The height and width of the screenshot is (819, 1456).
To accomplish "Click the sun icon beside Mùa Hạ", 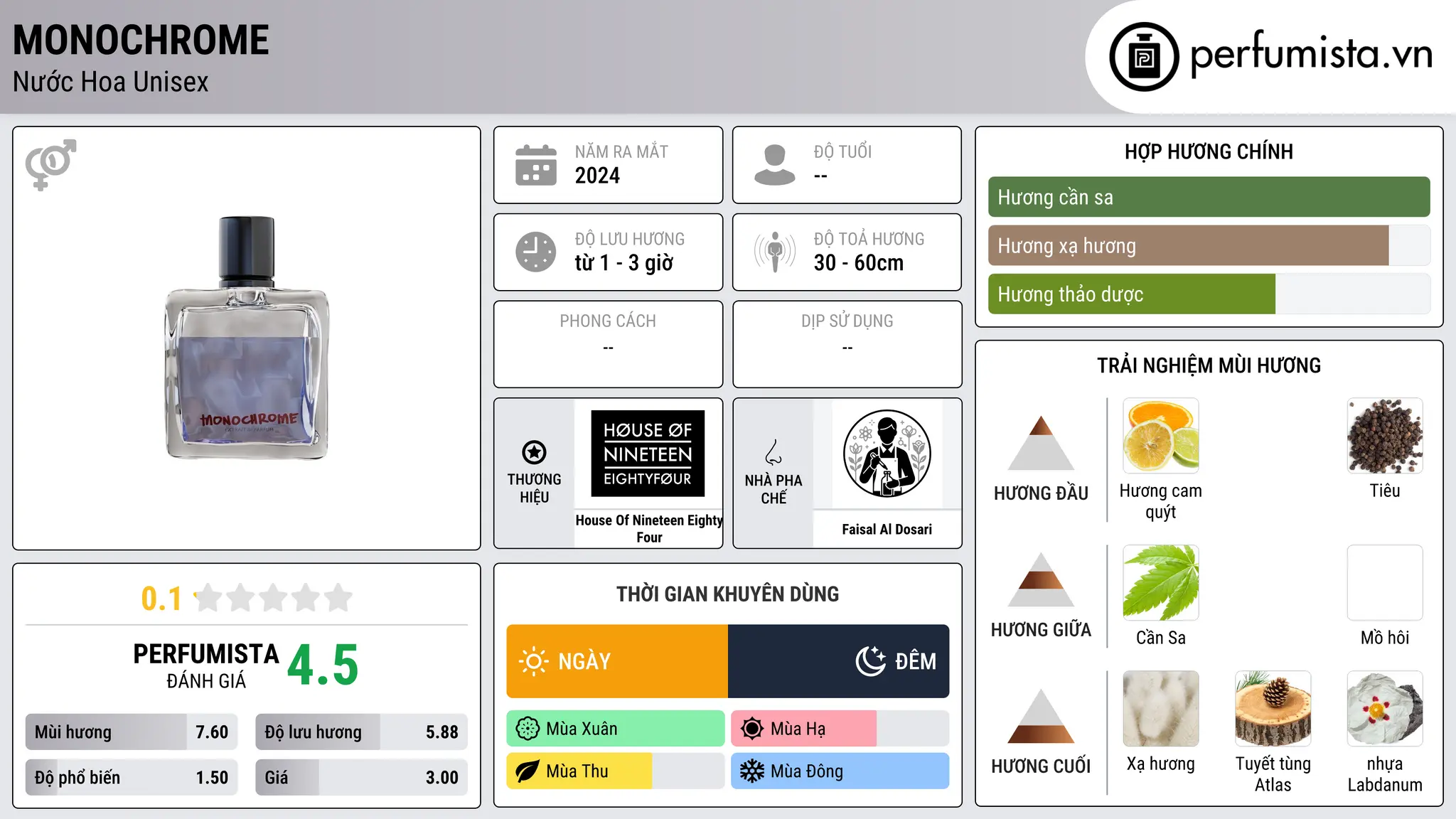I will pos(752,729).
